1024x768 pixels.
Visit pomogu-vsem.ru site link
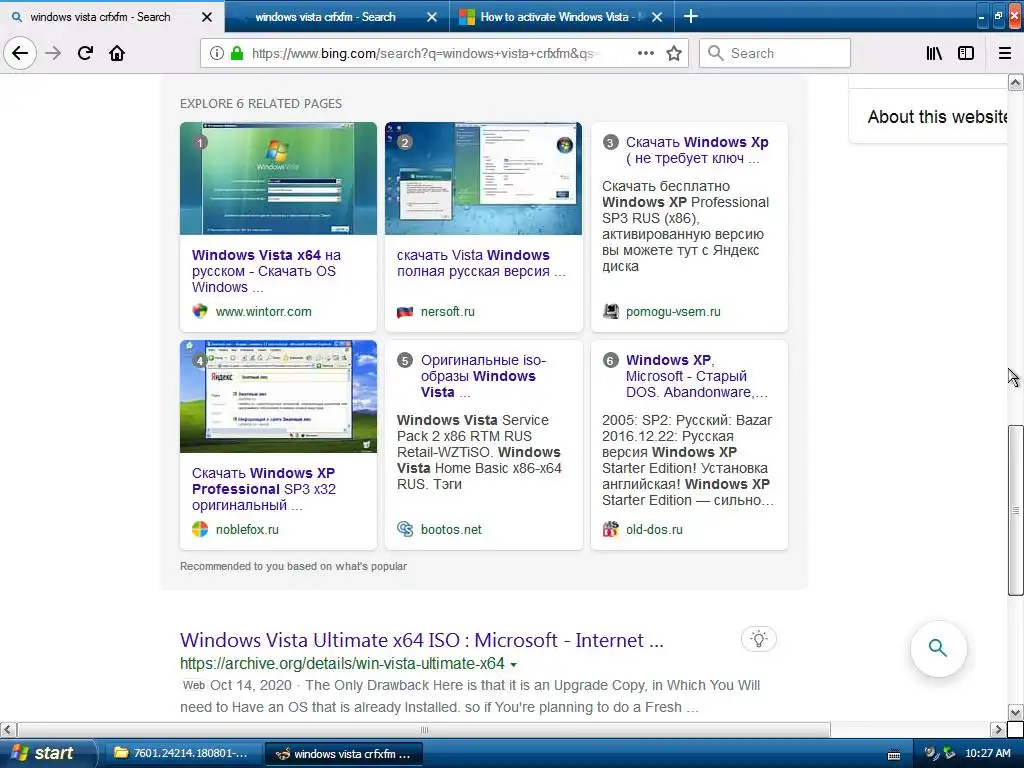pos(673,312)
